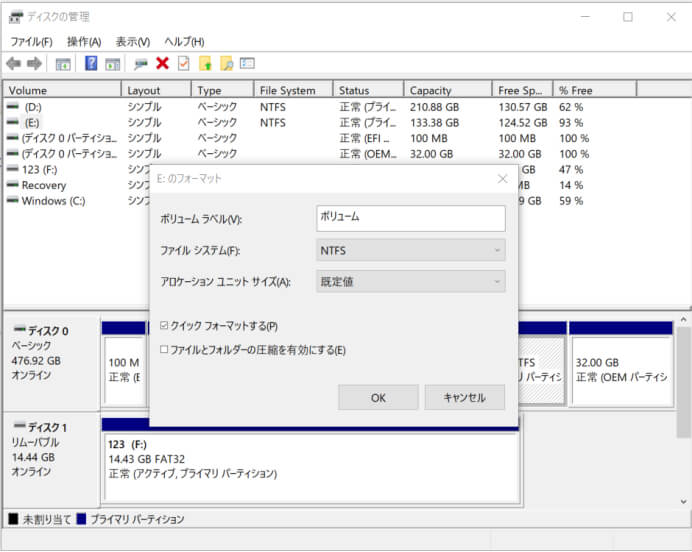Enable ファイルとフォルダーの圧縮を有効にする checkbox
Image resolution: width=692 pixels, height=552 pixels.
pos(164,349)
